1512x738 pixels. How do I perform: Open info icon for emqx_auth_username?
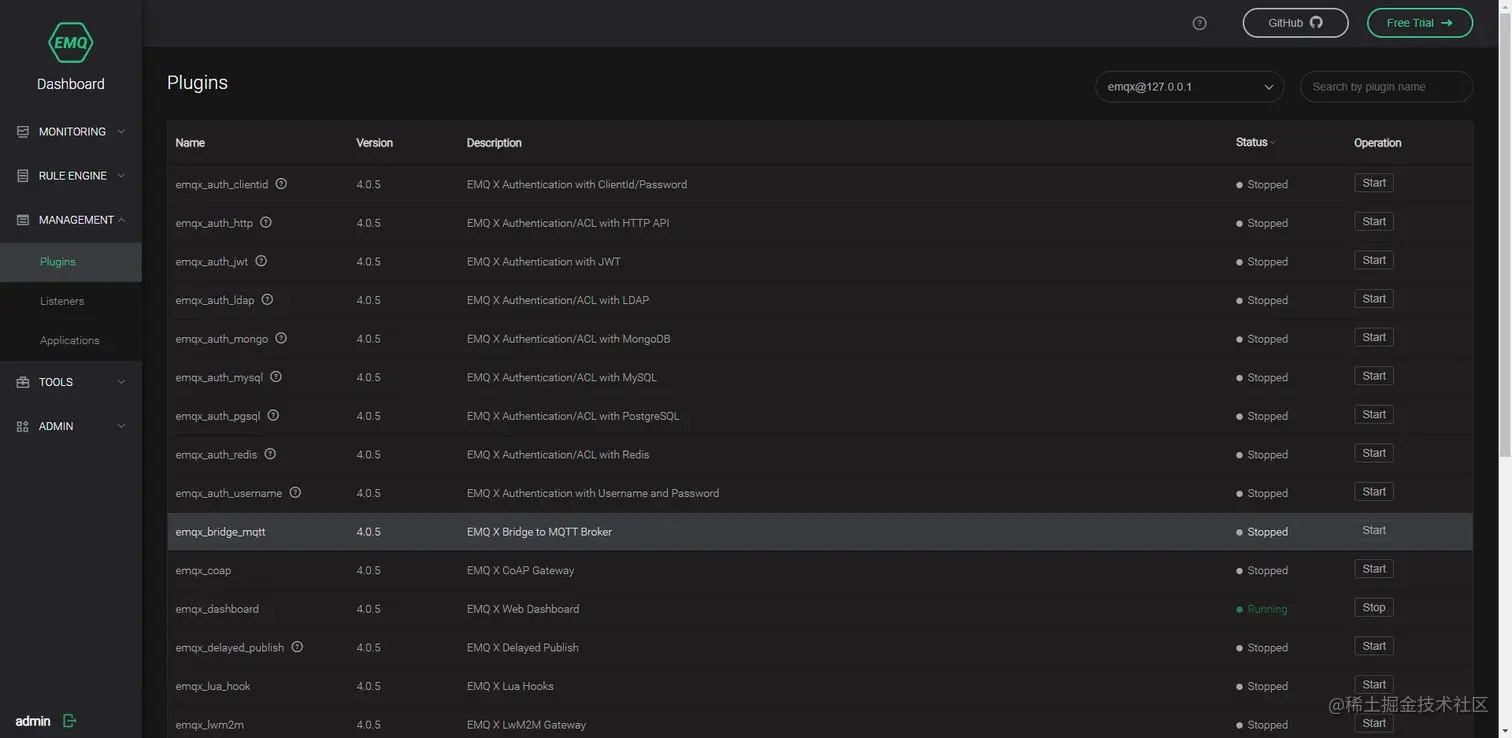point(295,492)
